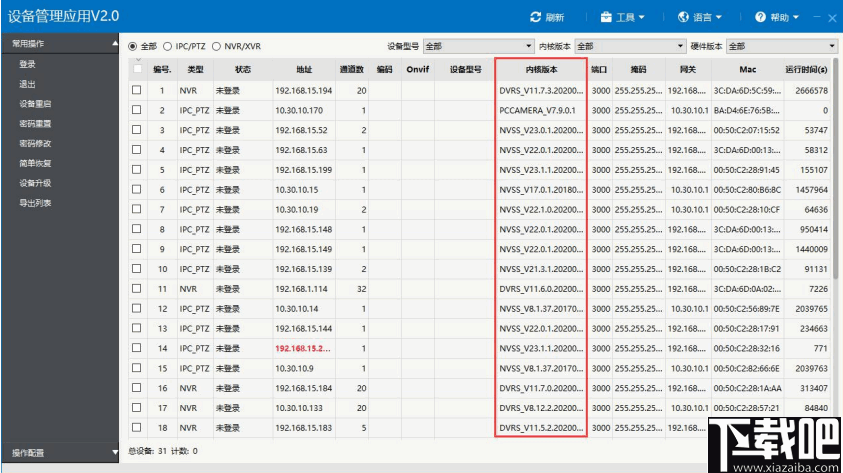Select 设备重启 in the sidebar
Image resolution: width=843 pixels, height=473 pixels.
coord(35,104)
